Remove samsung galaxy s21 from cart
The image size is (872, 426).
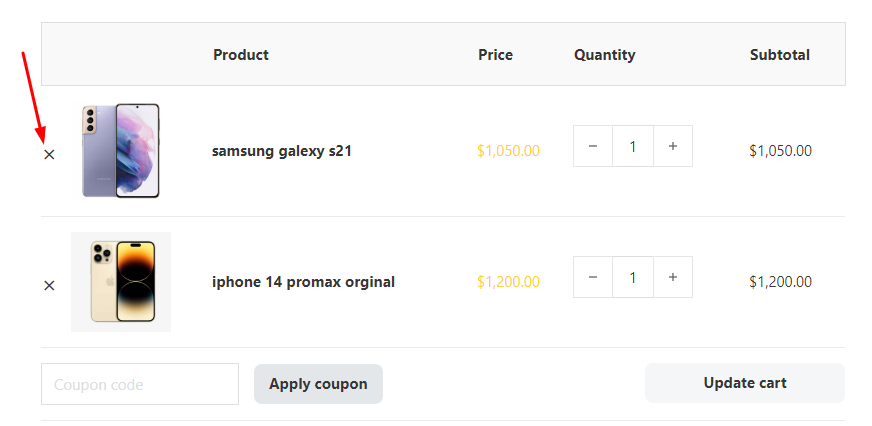pos(49,155)
